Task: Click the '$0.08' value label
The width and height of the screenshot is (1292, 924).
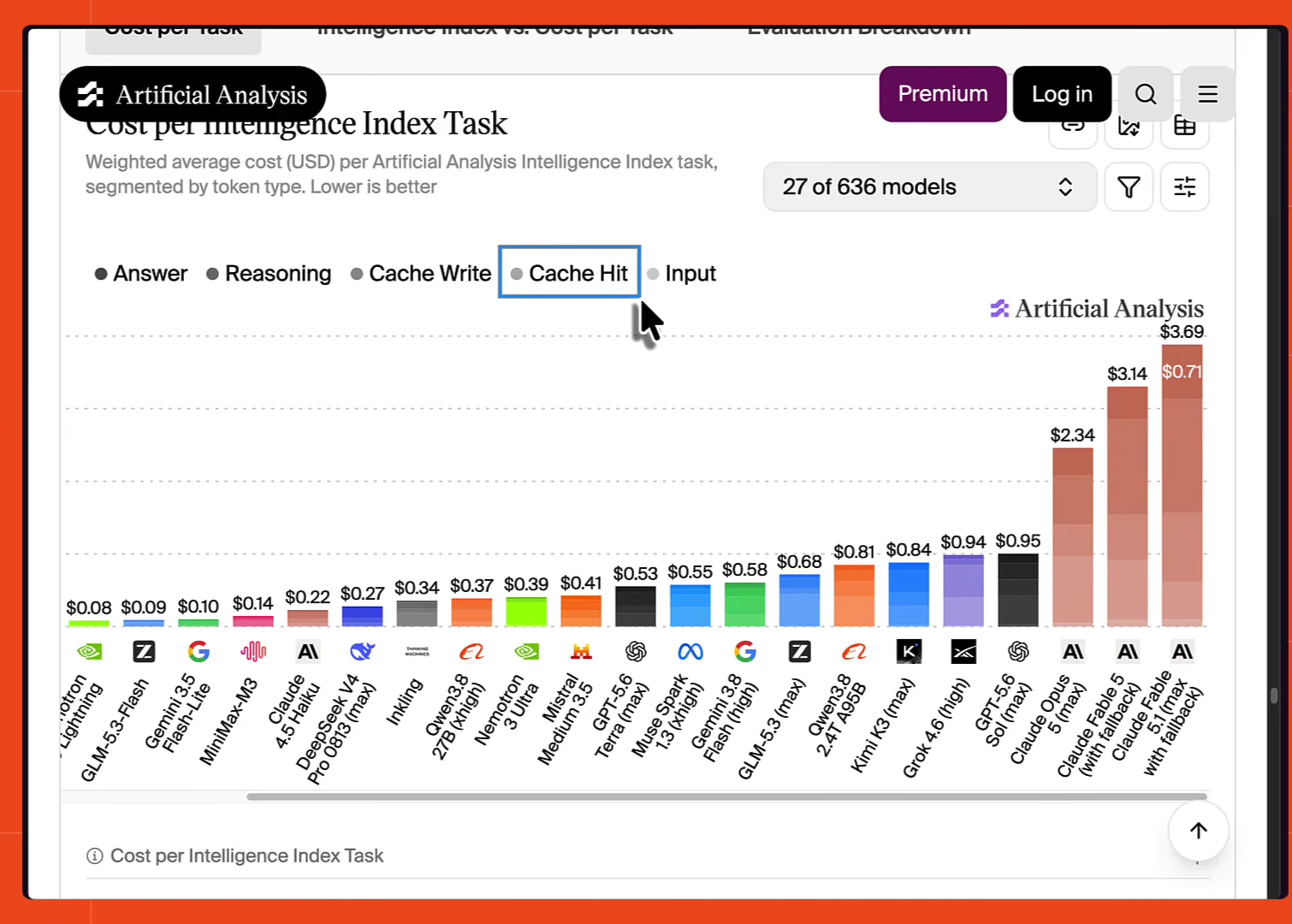Action: pyautogui.click(x=89, y=607)
